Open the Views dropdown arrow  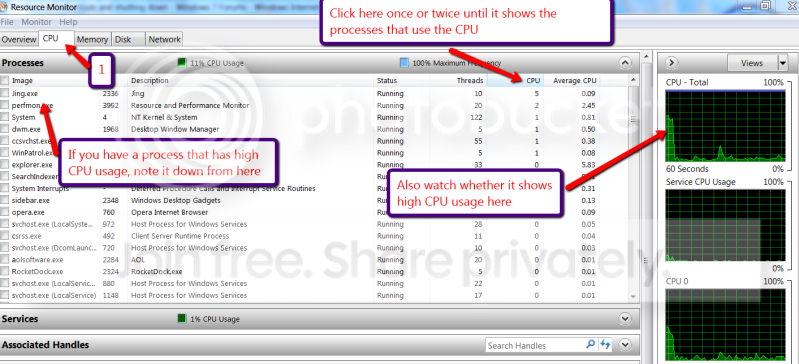pyautogui.click(x=783, y=63)
